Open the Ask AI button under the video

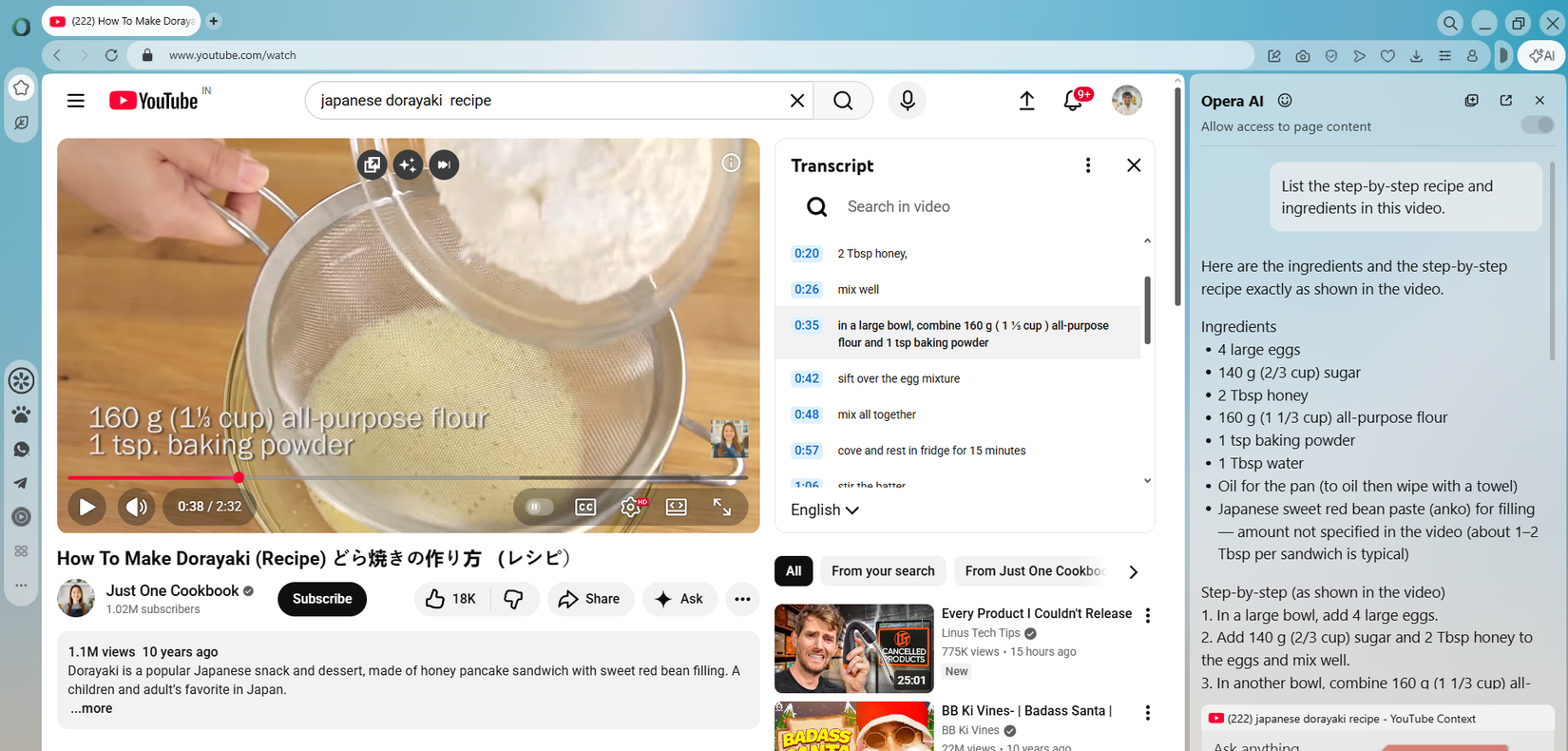coord(679,599)
